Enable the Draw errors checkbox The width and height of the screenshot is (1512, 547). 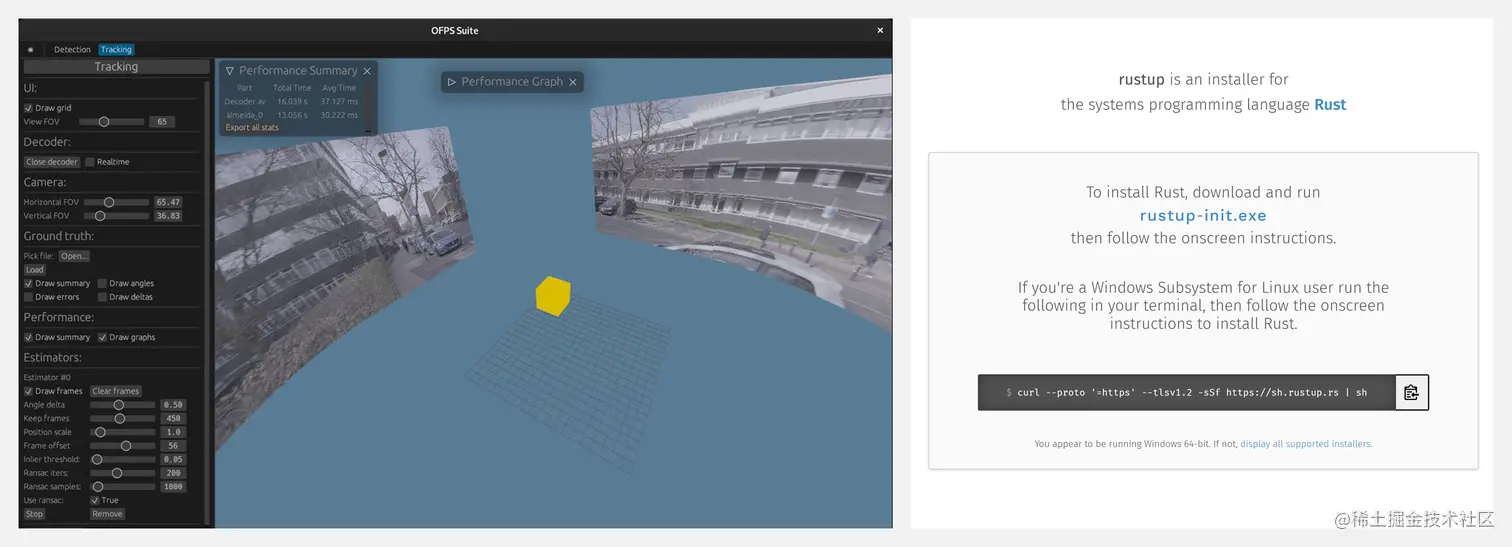pyautogui.click(x=28, y=297)
